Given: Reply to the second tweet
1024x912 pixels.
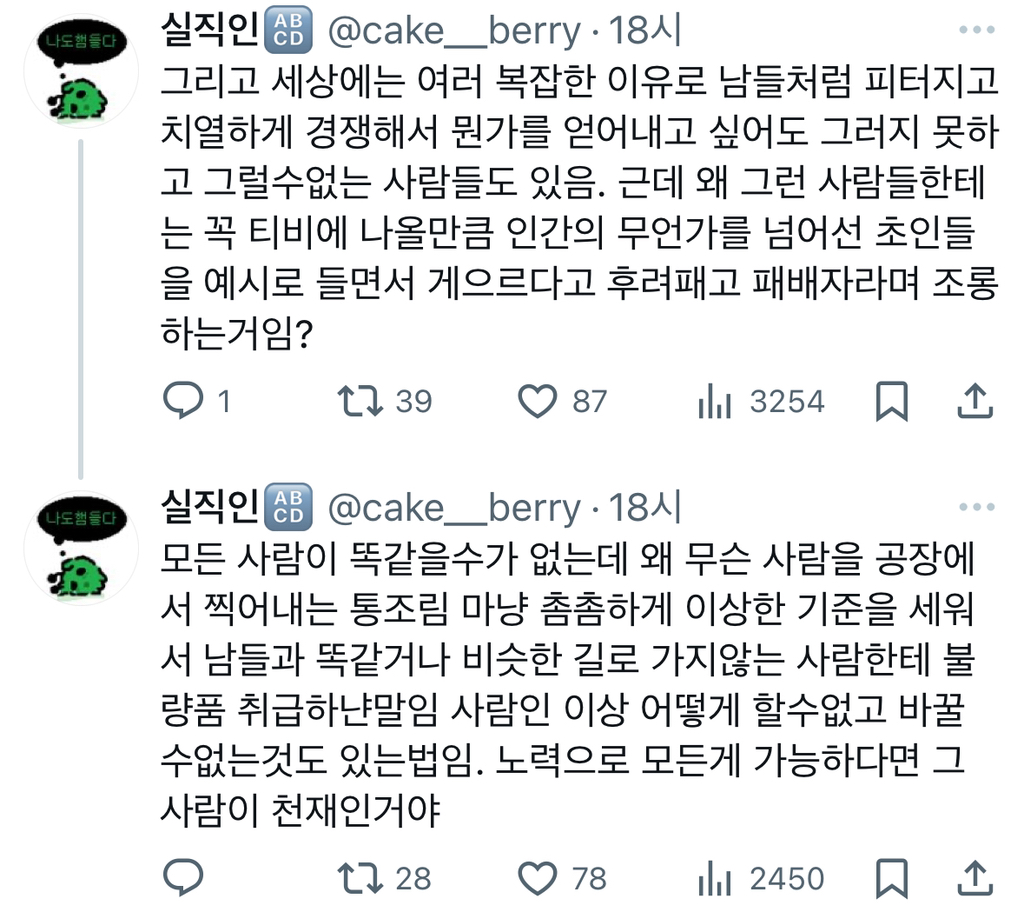Looking at the screenshot, I should tap(183, 878).
